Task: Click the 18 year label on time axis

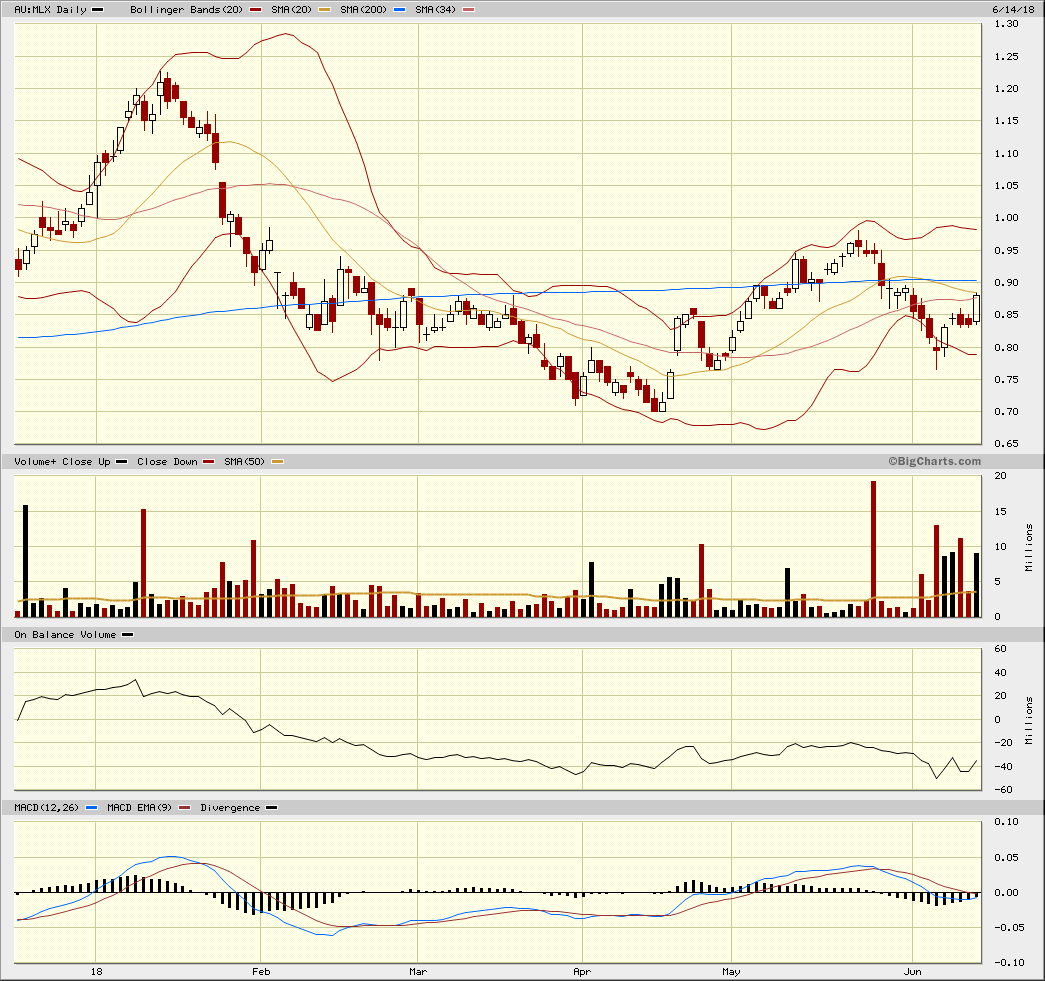Action: 97,972
